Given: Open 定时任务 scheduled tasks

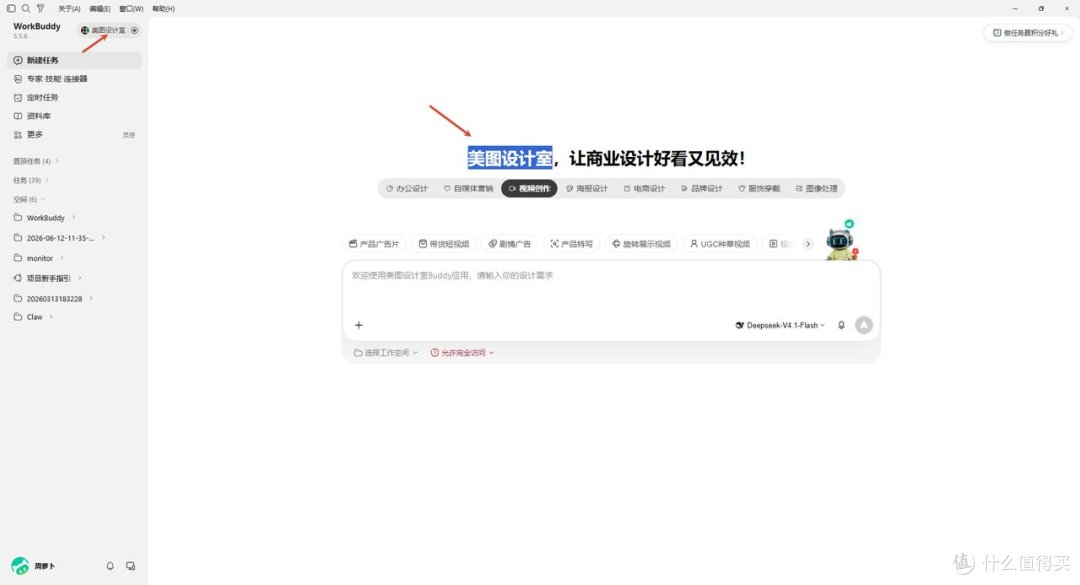Looking at the screenshot, I should coord(74,97).
